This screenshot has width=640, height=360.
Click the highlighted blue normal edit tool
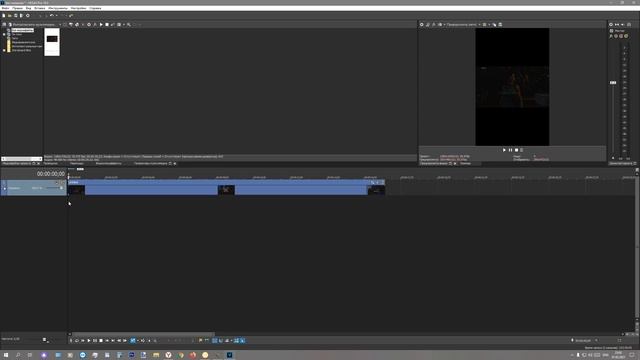click(x=133, y=340)
